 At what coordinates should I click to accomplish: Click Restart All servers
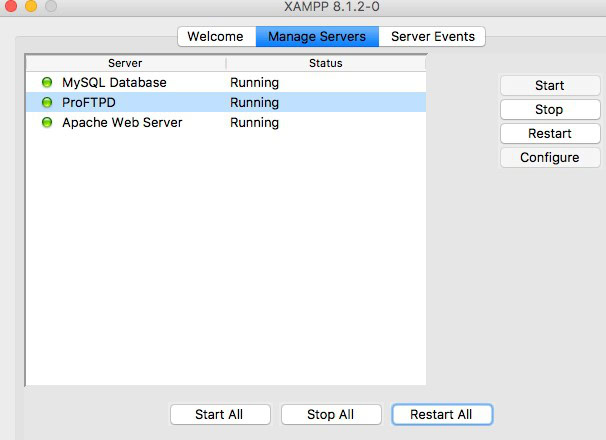click(442, 414)
